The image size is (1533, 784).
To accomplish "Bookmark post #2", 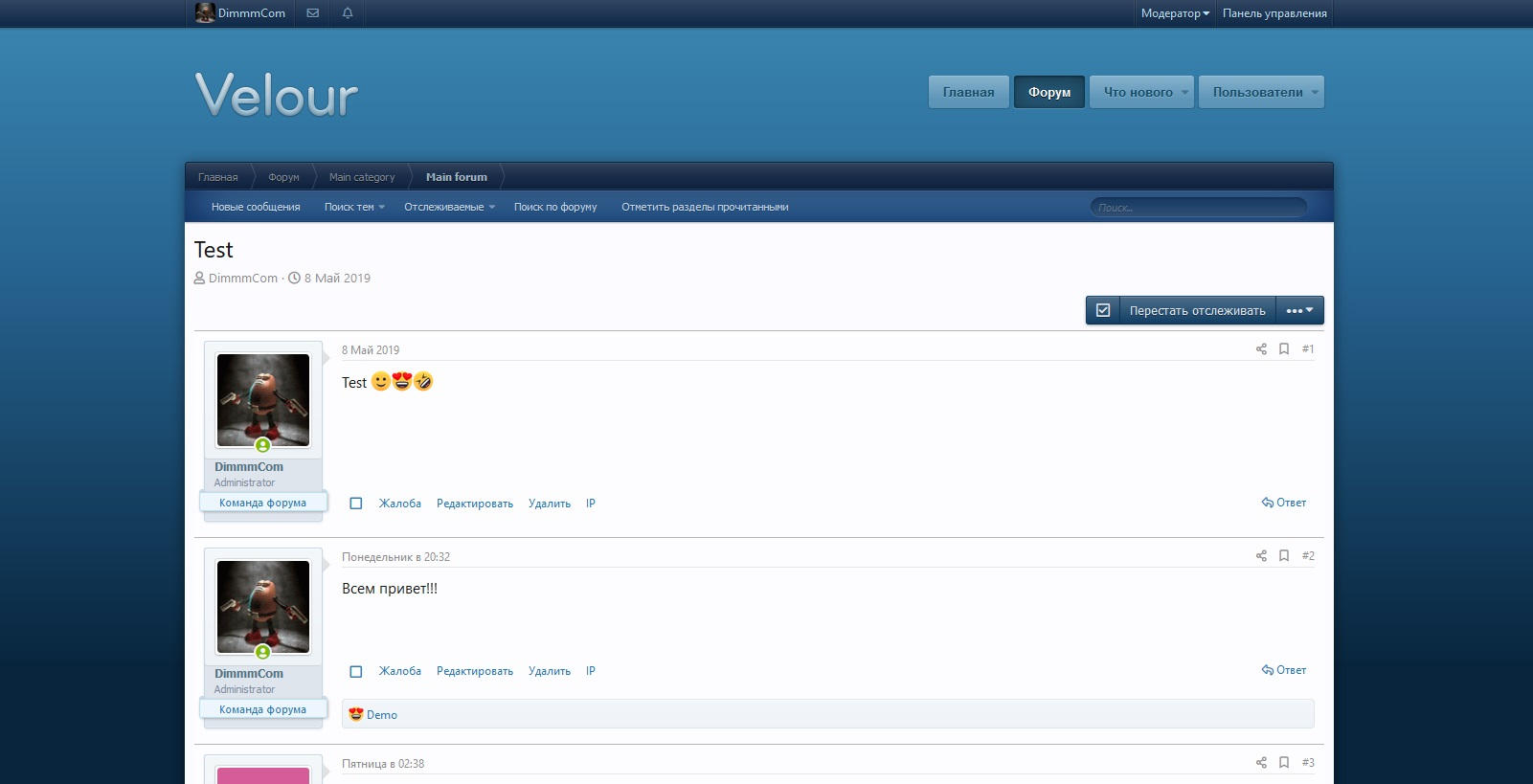I will click(1284, 556).
